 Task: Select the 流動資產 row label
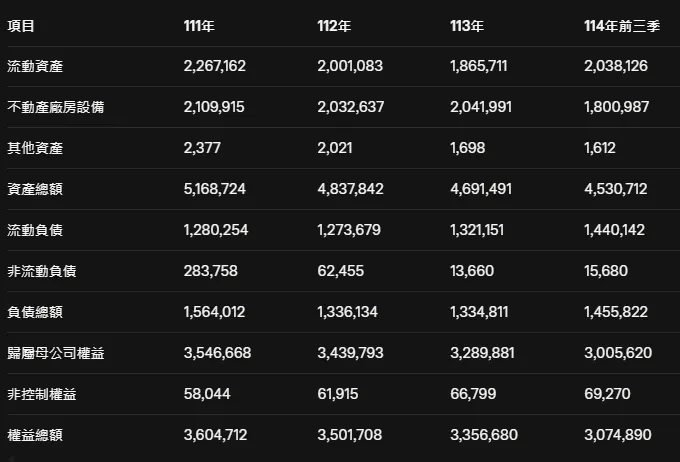[35, 66]
